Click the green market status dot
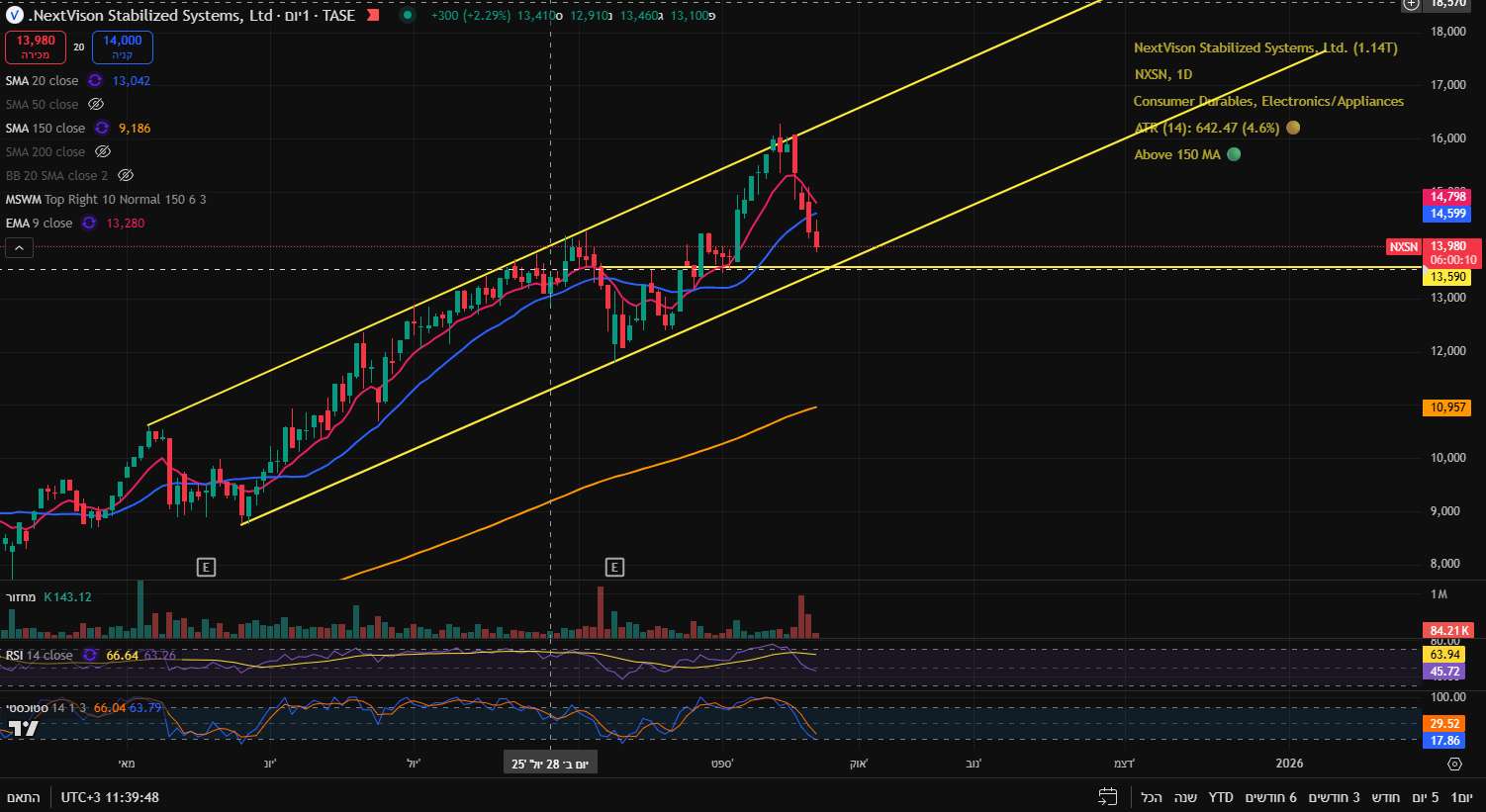This screenshot has height=812, width=1486. 408,15
